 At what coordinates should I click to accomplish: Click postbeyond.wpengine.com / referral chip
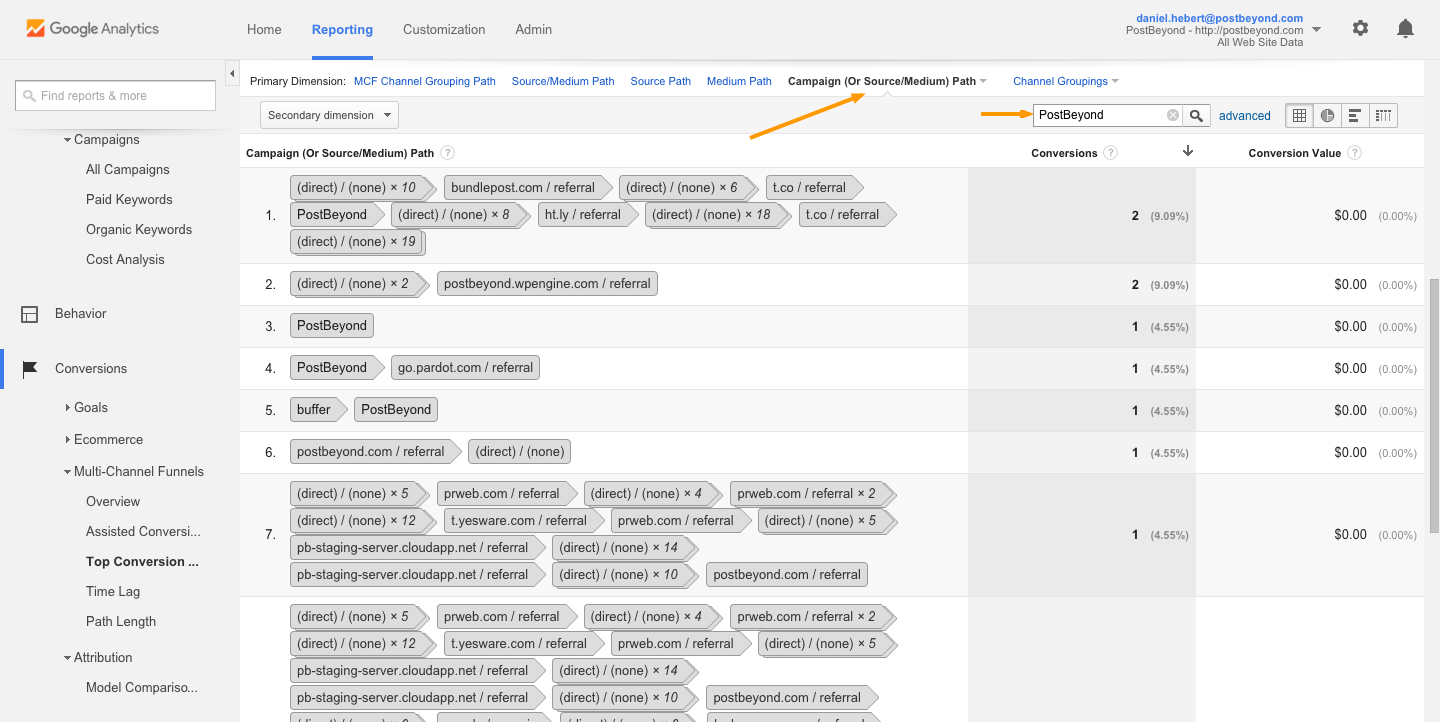click(x=547, y=284)
